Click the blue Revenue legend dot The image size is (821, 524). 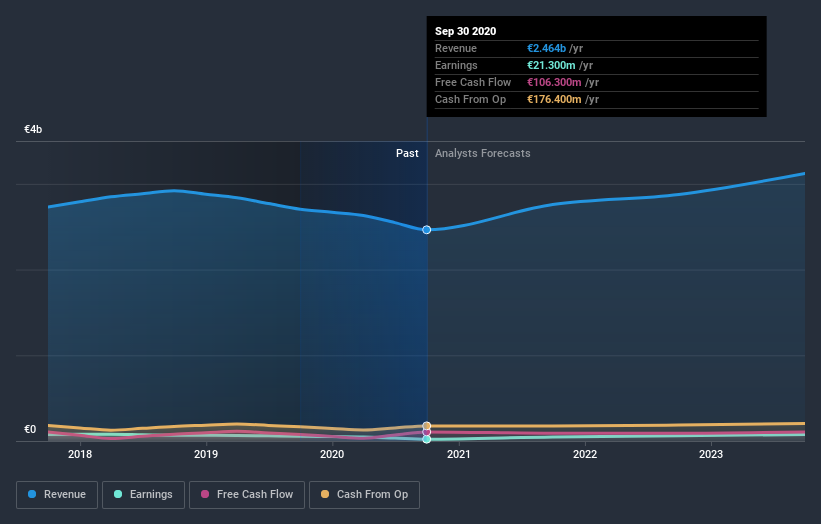tap(32, 494)
